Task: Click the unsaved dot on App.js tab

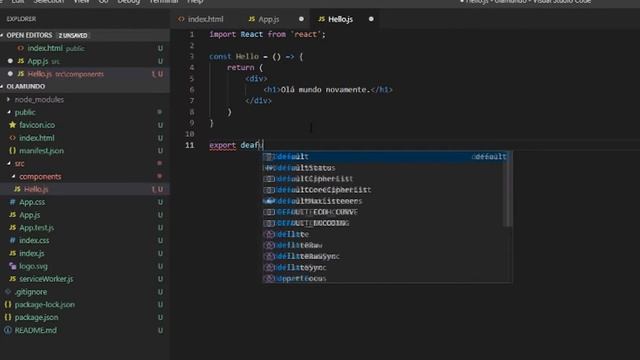Action: pos(301,19)
